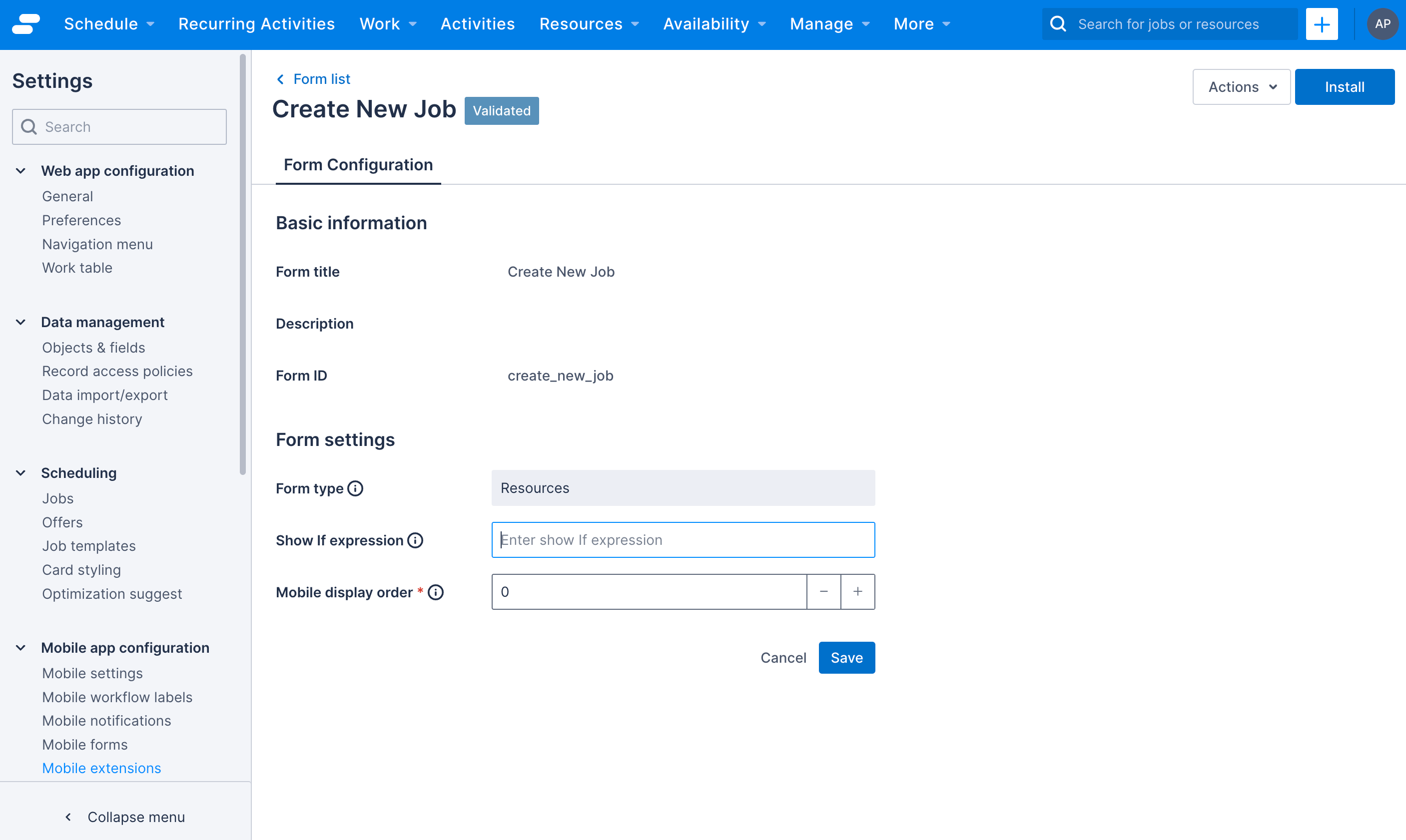Screen dimensions: 1406x840
Task: Click the back arrow beside Form list
Action: tap(281, 79)
